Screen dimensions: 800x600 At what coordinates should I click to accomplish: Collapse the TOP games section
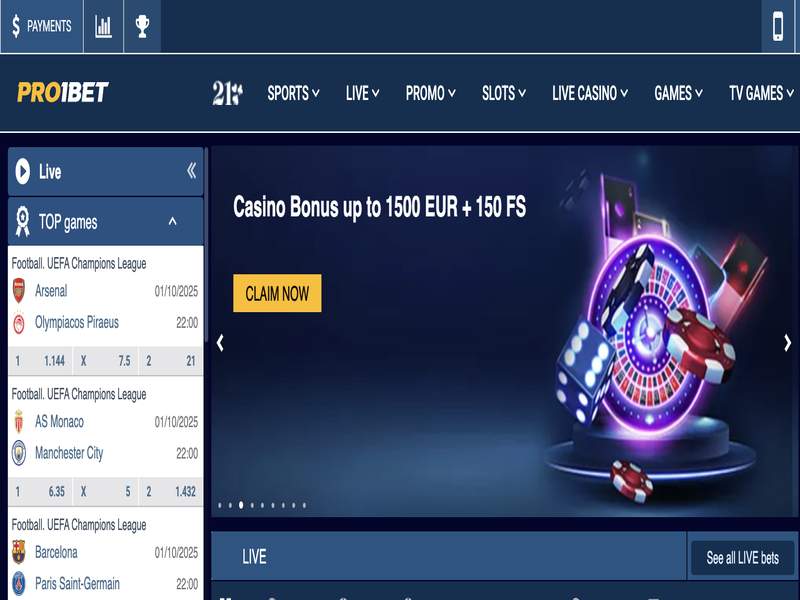pos(172,221)
